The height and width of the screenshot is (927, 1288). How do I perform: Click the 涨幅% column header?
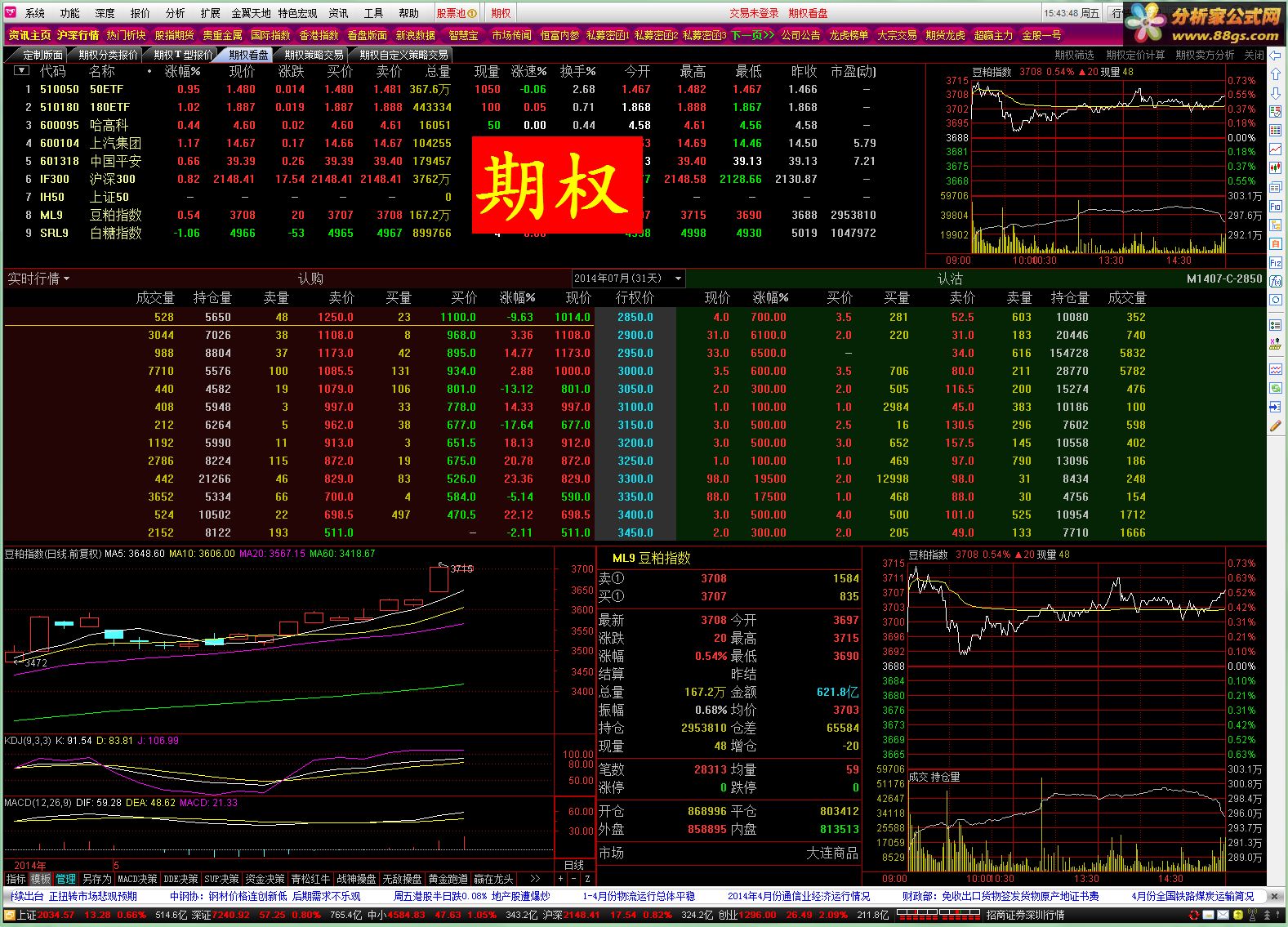tap(183, 71)
